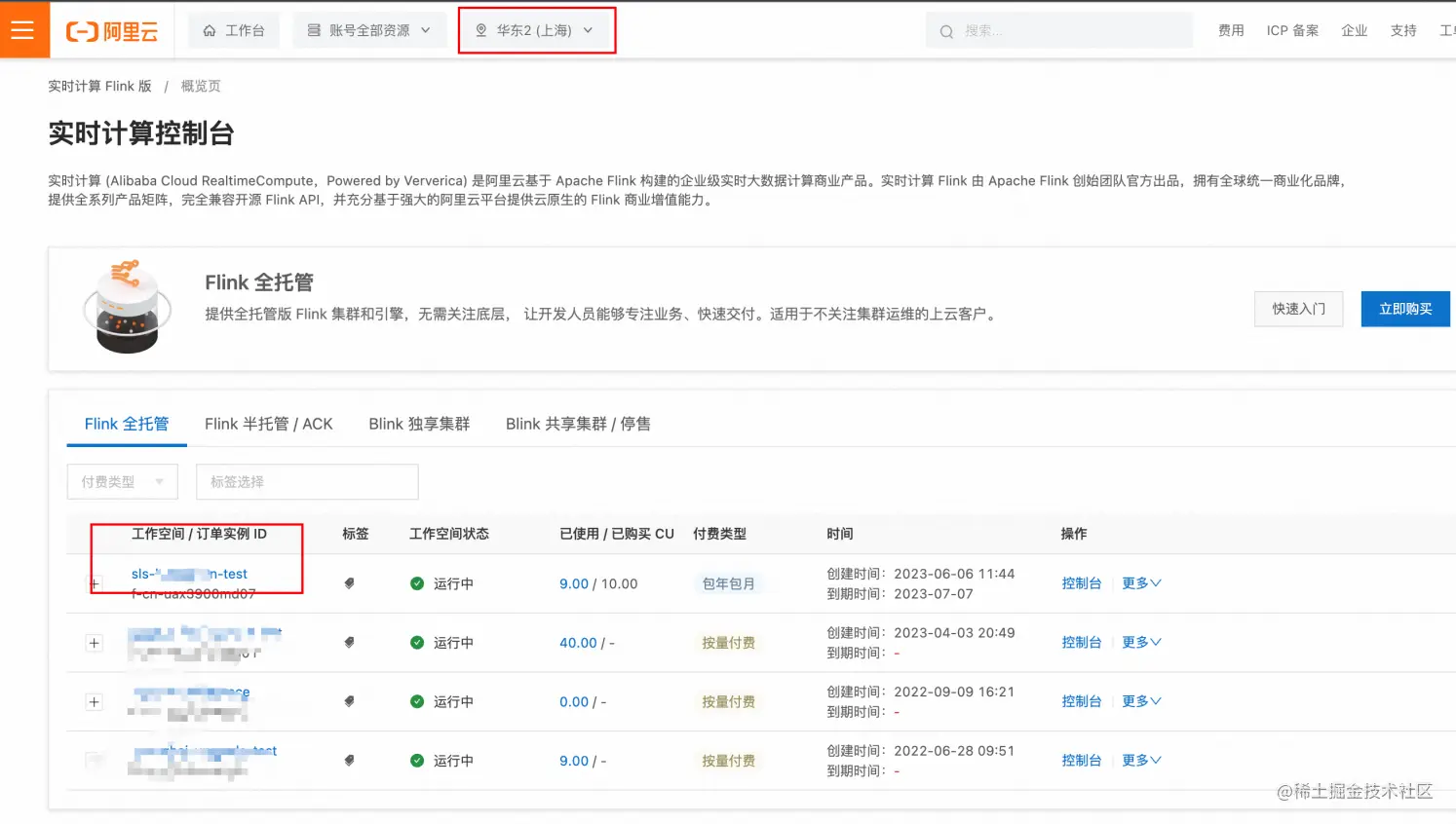Click the used CU value 9.00 / 10.00

click(574, 583)
